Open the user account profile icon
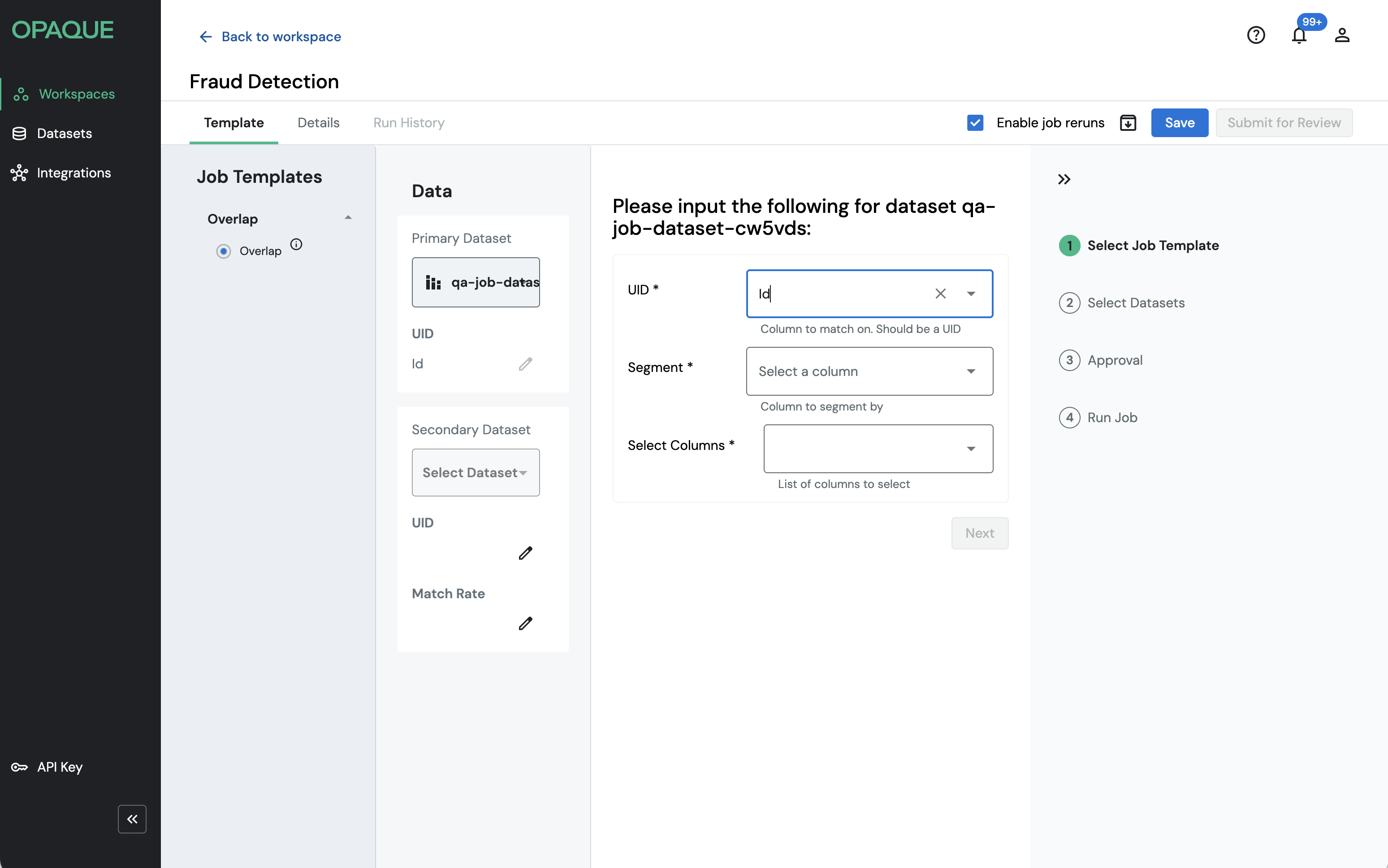 point(1341,35)
